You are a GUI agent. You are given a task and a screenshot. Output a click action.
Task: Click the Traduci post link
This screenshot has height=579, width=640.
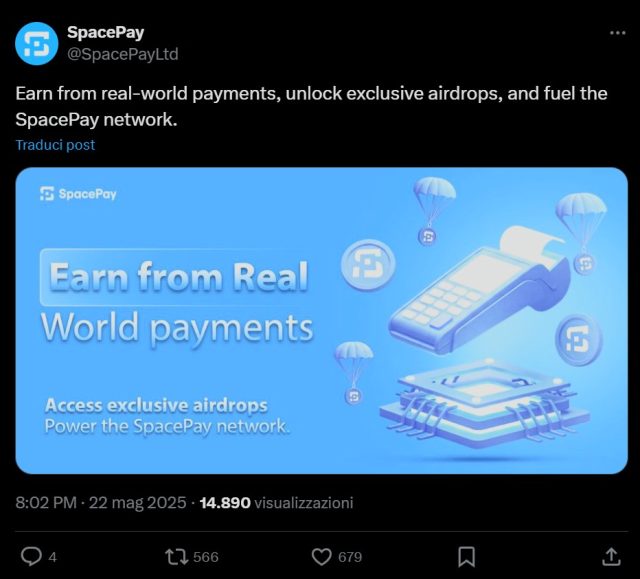pos(55,145)
